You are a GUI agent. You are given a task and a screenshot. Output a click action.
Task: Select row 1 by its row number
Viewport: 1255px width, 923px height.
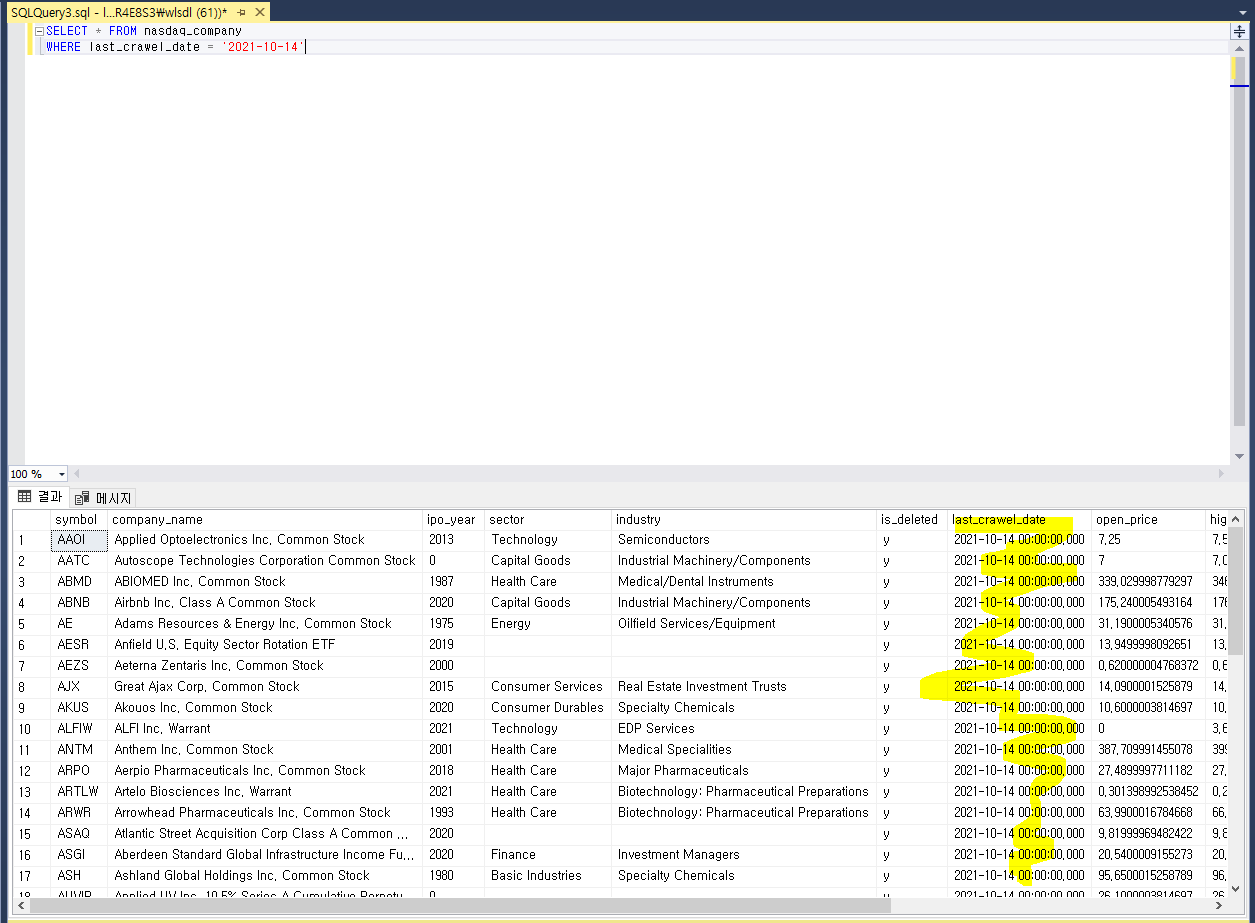[31, 540]
